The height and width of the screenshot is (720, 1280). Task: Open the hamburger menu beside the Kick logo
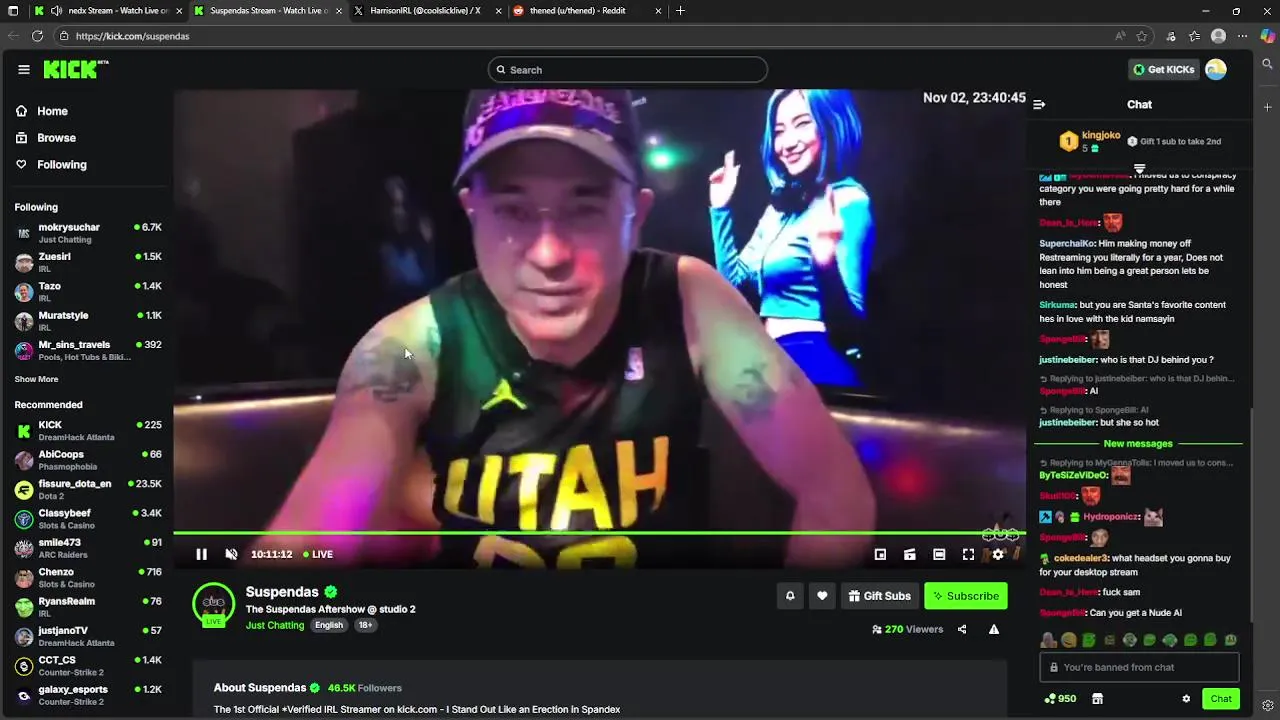[x=23, y=69]
